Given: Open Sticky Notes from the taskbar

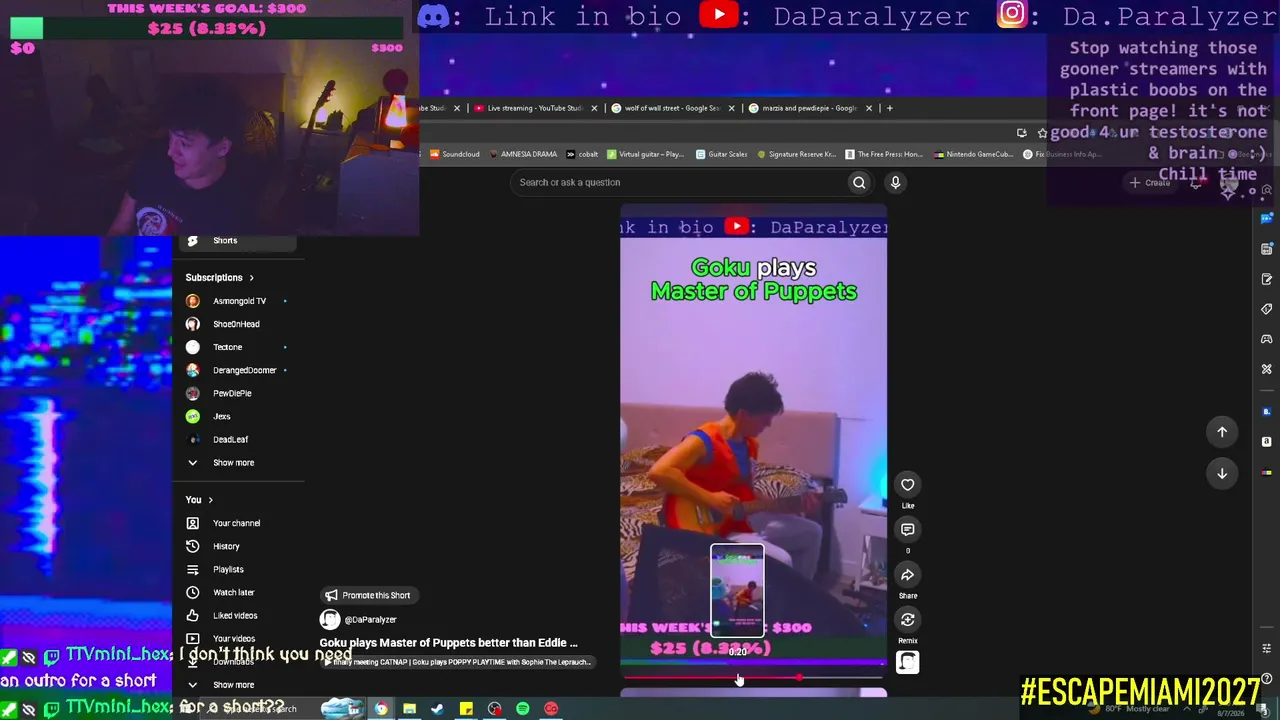Looking at the screenshot, I should click(x=466, y=709).
